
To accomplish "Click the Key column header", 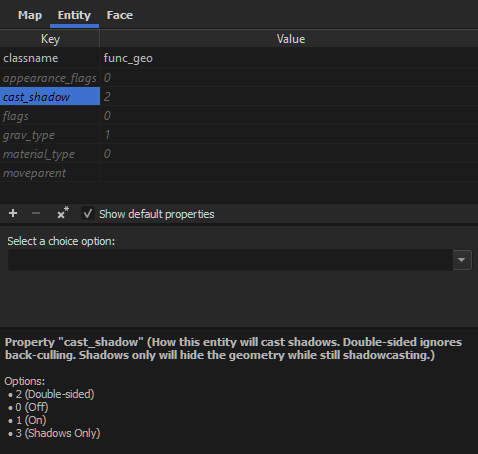I will (50, 39).
